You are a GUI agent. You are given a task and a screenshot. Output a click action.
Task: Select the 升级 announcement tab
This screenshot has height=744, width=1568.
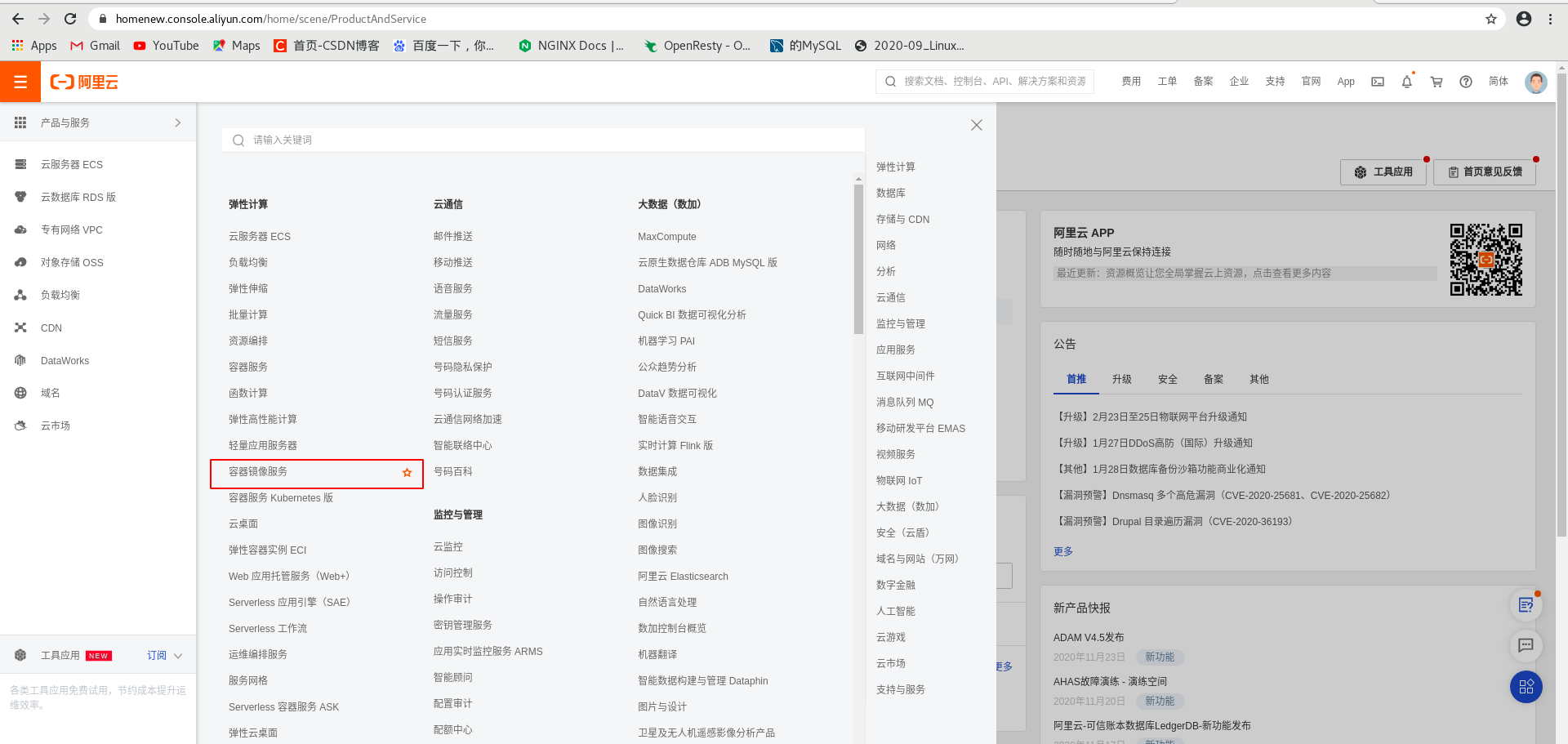(1122, 379)
